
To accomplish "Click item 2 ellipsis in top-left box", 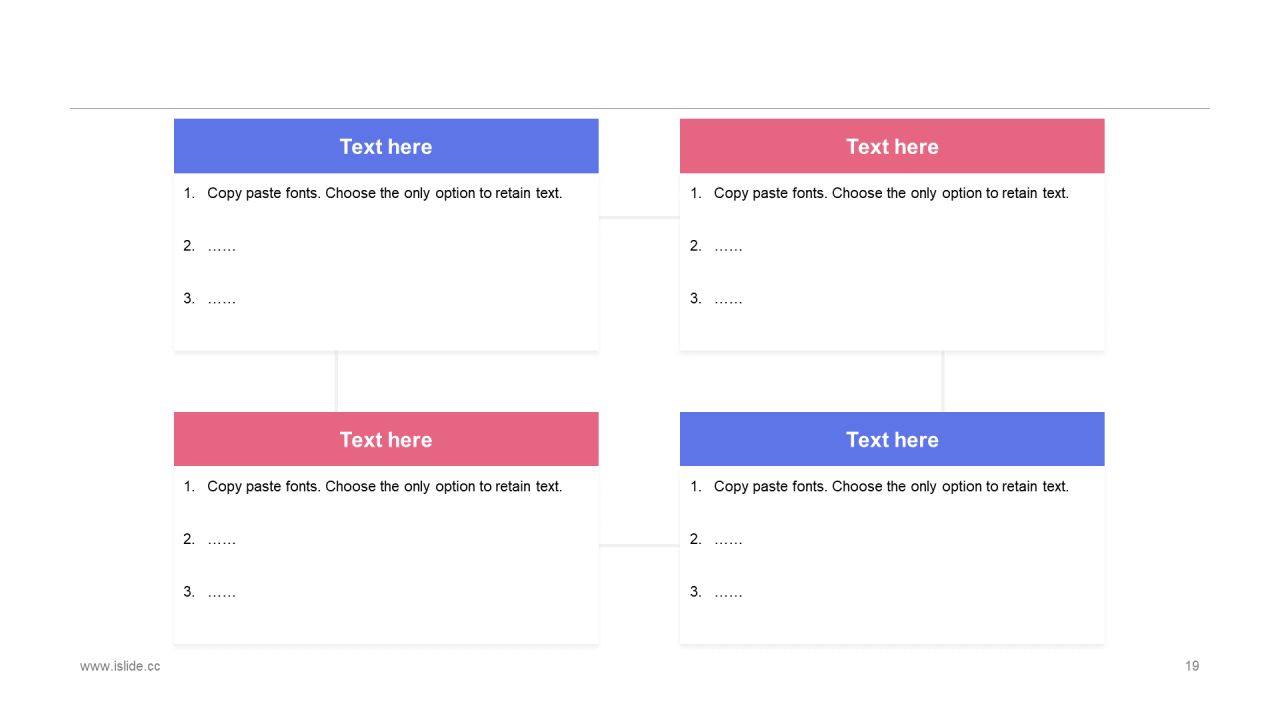I will click(222, 246).
